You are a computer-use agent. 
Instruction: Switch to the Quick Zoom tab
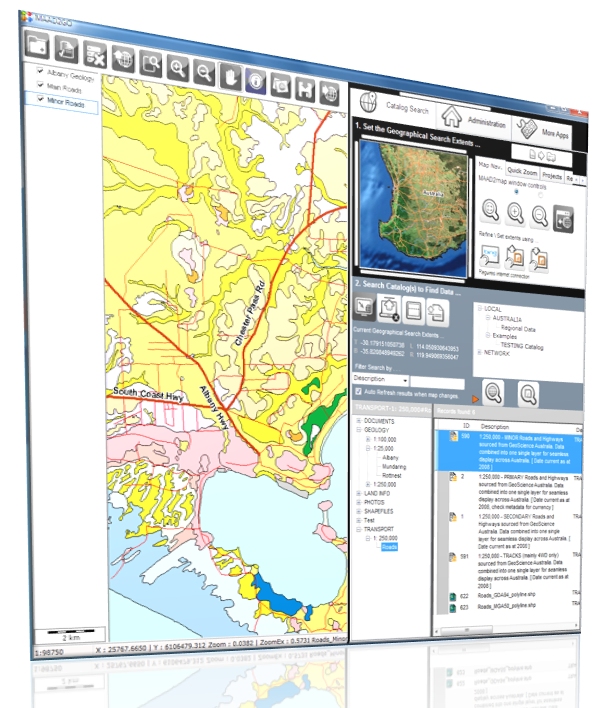pyautogui.click(x=522, y=171)
